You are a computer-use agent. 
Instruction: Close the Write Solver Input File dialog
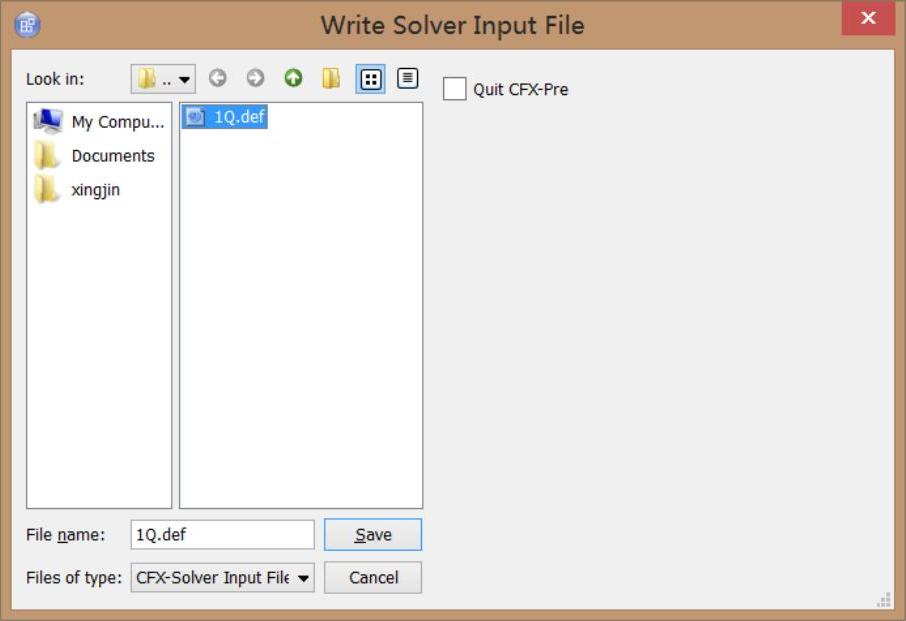click(868, 18)
